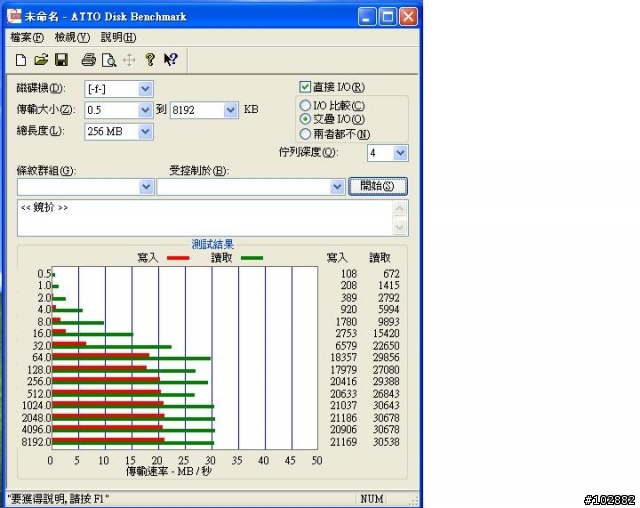Image resolution: width=640 pixels, height=508 pixels.
Task: Expand the 受控制於 dropdown
Action: point(337,187)
